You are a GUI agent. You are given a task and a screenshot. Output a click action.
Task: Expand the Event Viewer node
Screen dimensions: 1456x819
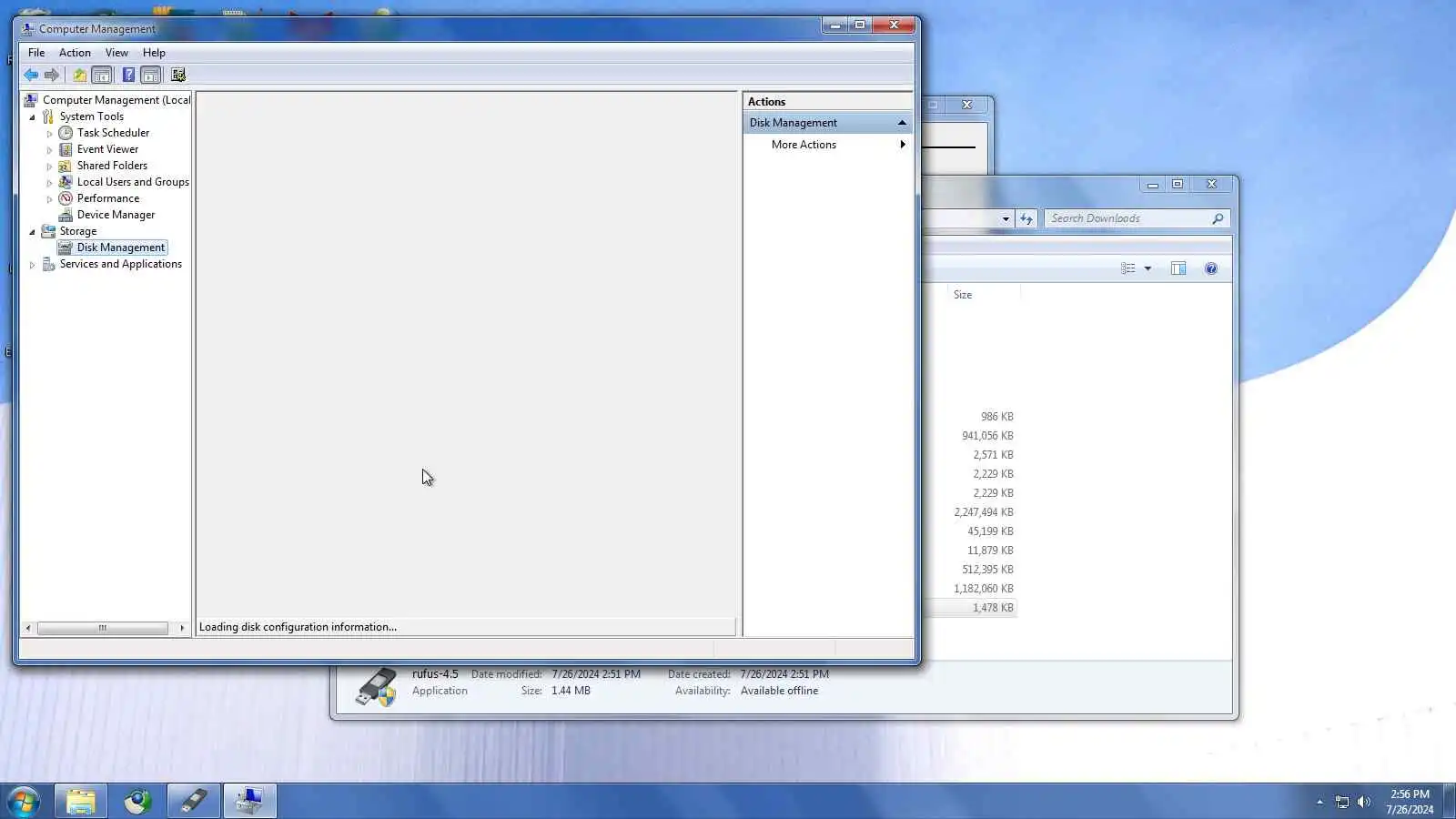coord(50,150)
